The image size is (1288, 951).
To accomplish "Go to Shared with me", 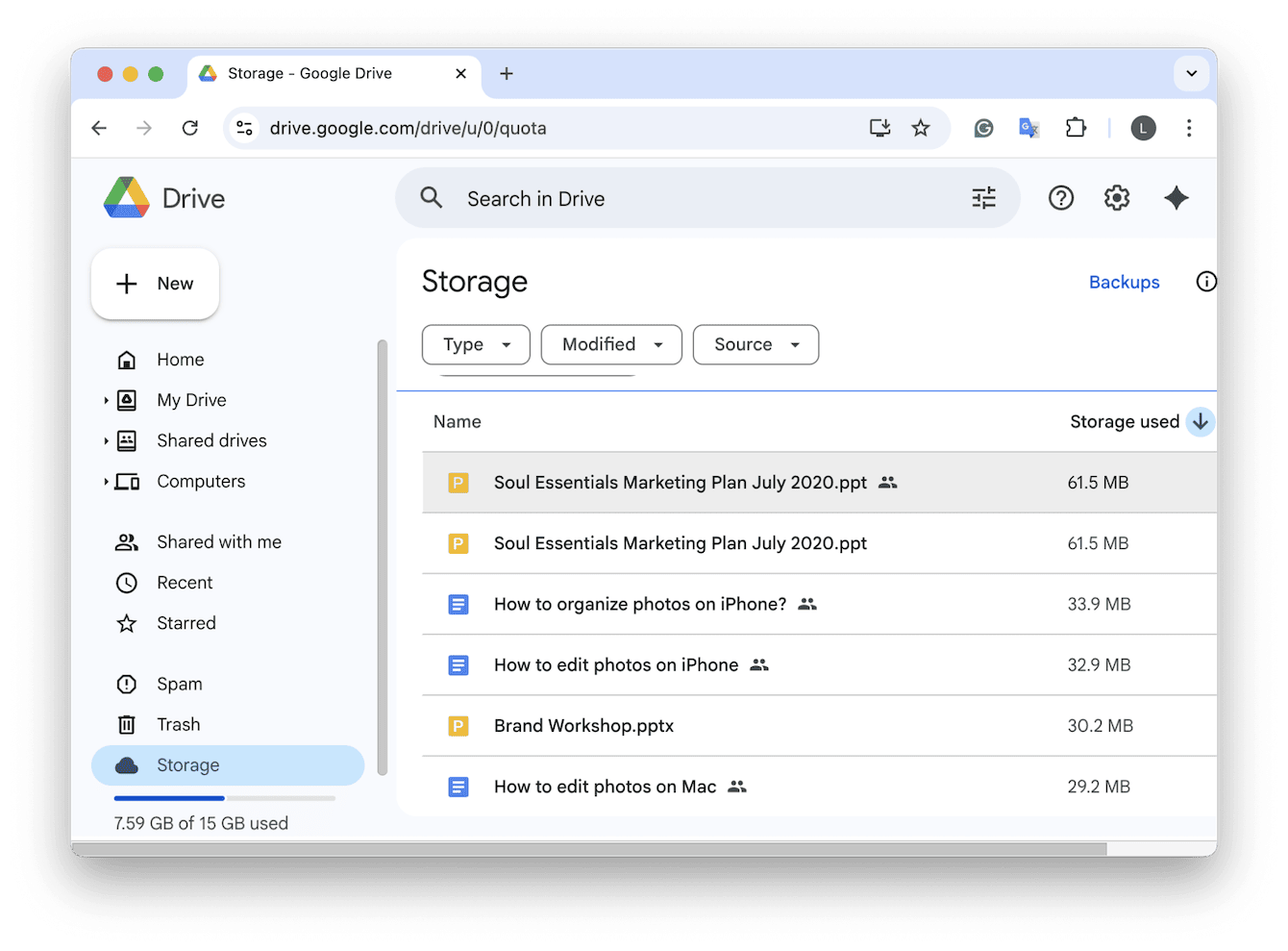I will 218,542.
